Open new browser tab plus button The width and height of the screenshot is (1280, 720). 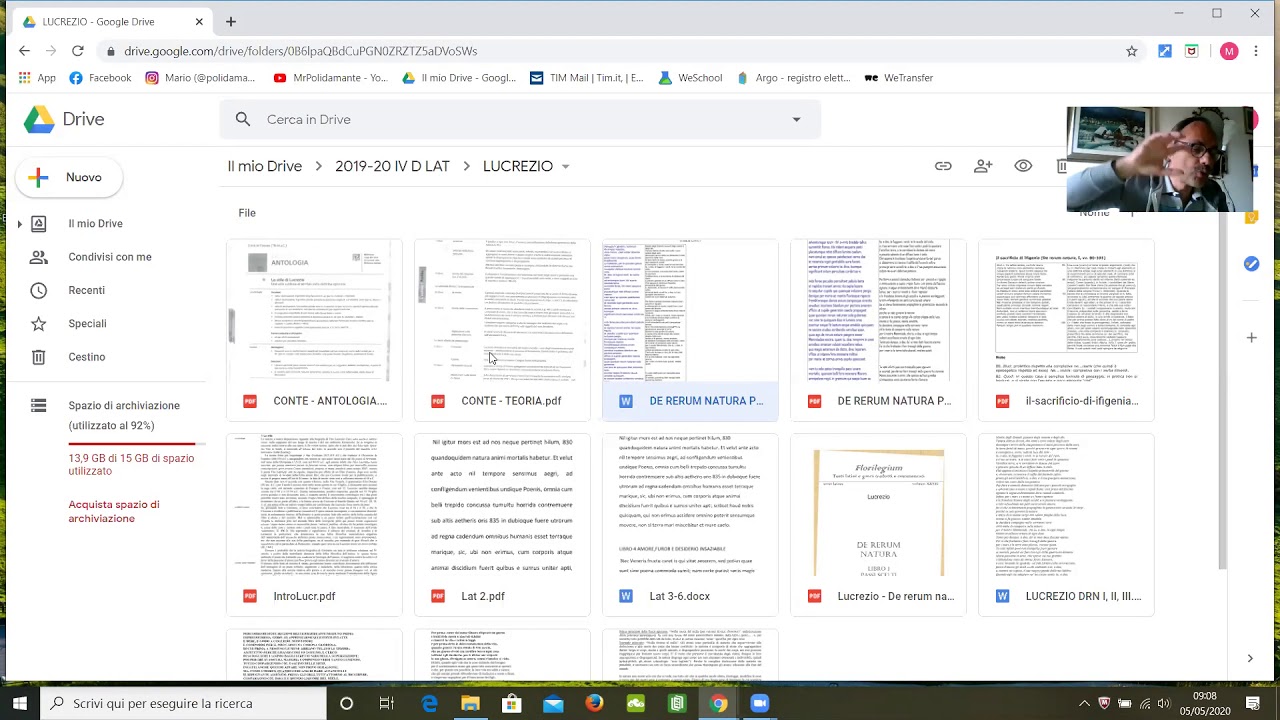click(x=231, y=21)
